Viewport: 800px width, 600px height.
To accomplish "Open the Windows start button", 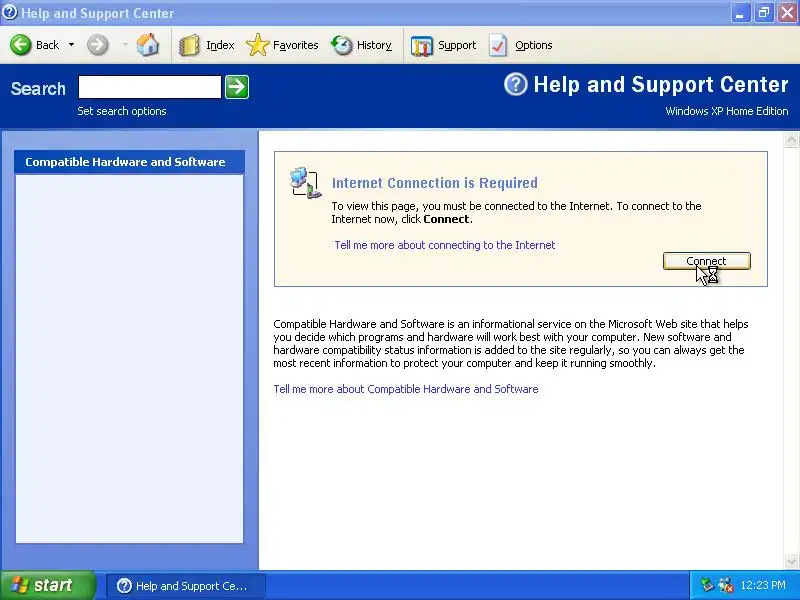I will pyautogui.click(x=47, y=585).
